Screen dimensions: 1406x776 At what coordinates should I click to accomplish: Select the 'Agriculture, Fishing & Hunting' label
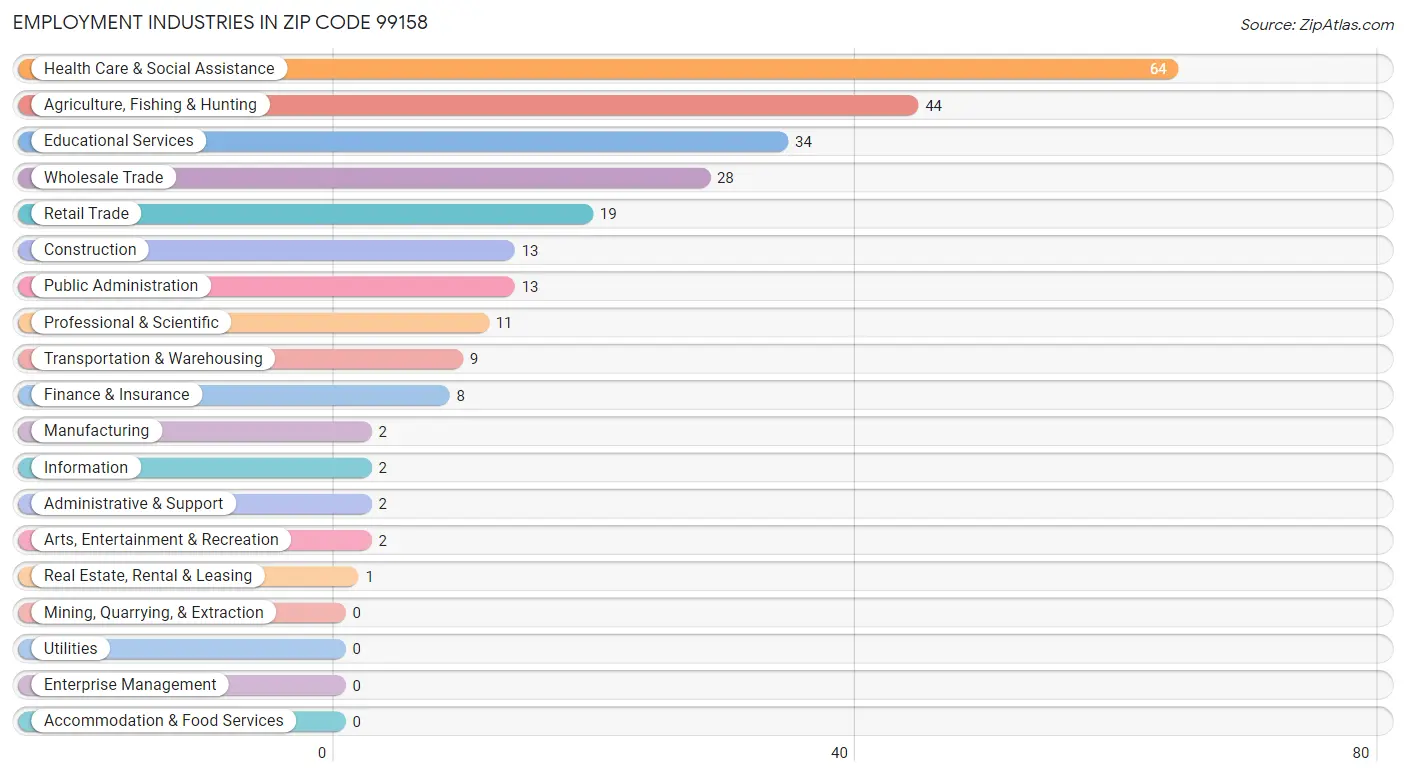click(150, 105)
